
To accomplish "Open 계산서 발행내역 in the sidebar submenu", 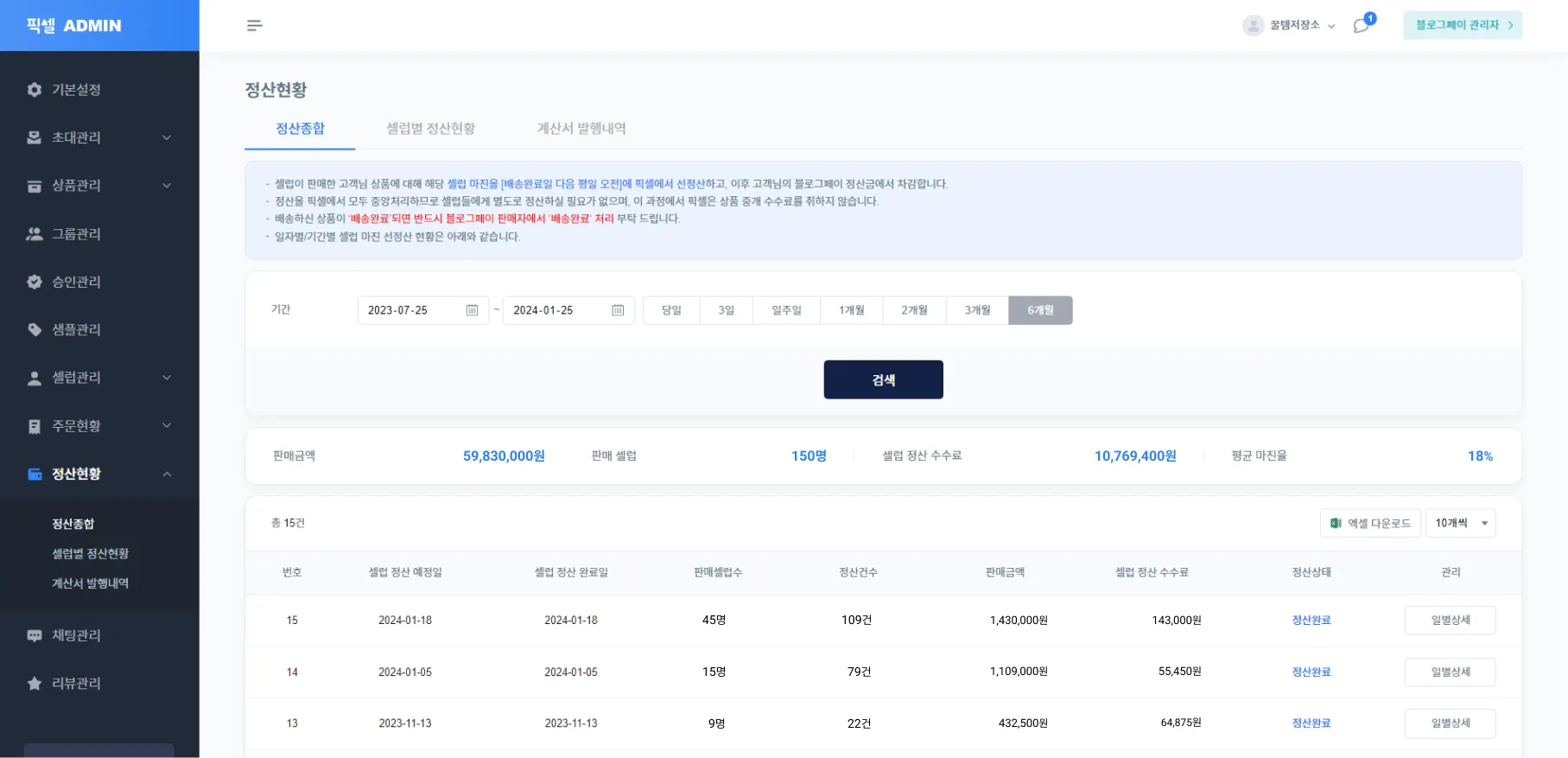I will click(x=90, y=583).
